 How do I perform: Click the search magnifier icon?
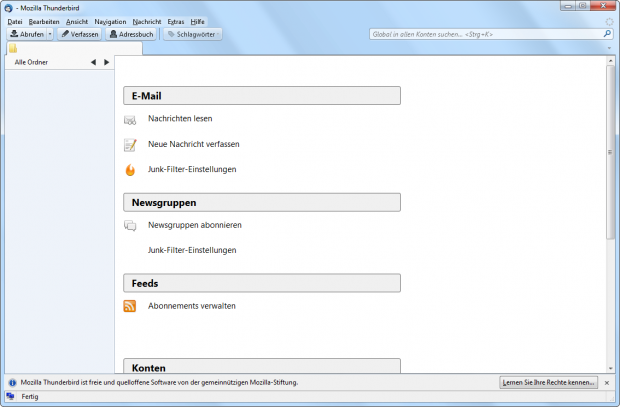(x=607, y=34)
